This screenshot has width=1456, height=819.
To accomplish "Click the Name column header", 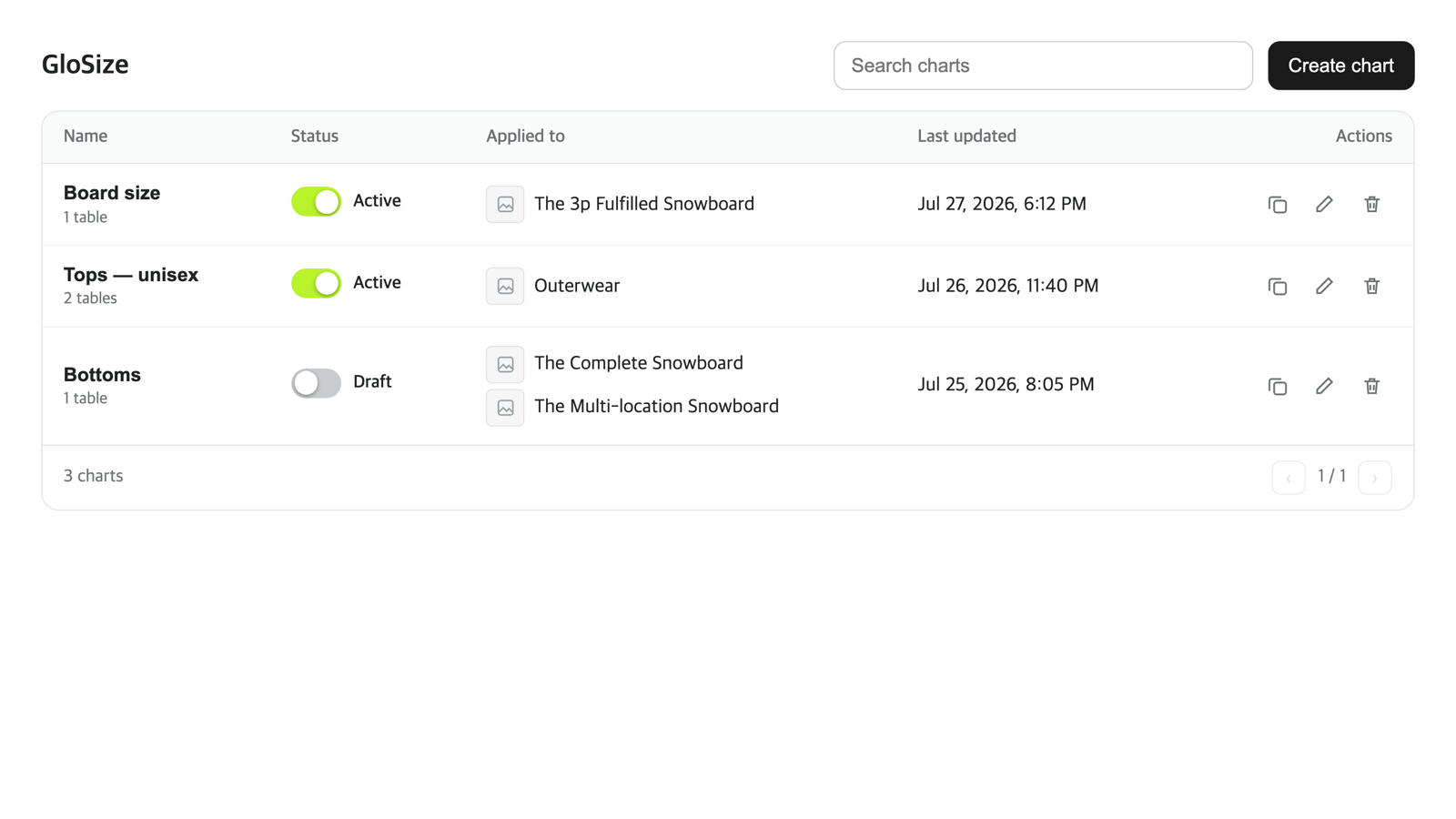I will [86, 136].
